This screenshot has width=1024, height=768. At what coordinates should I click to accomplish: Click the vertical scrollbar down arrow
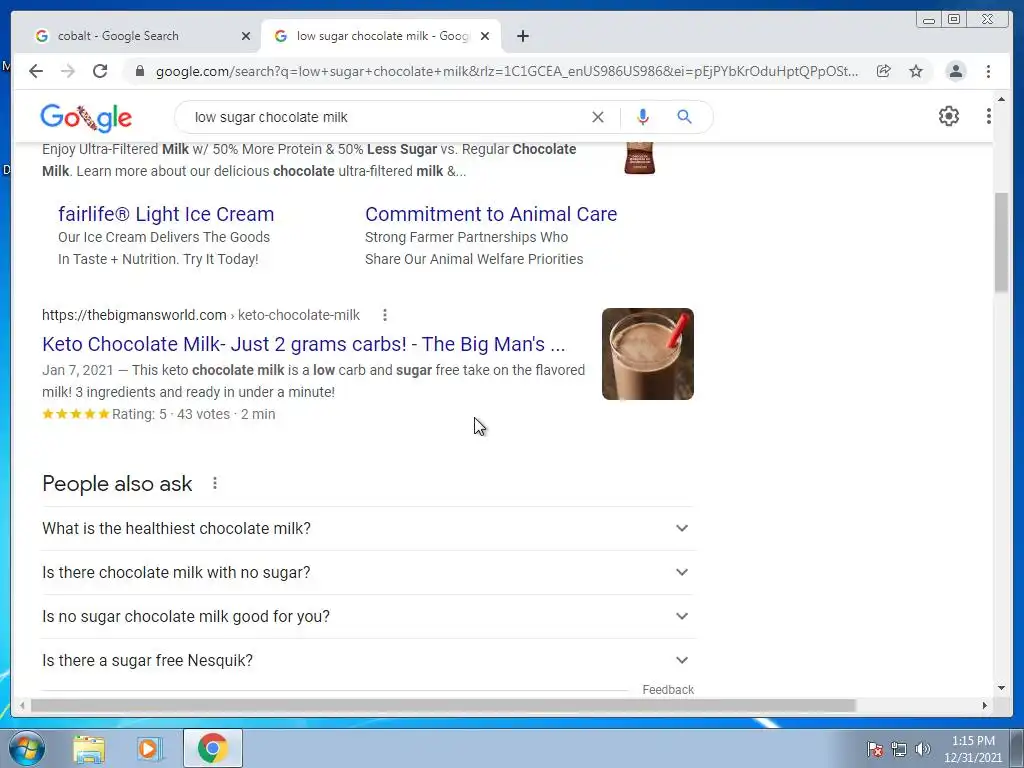click(x=1001, y=688)
